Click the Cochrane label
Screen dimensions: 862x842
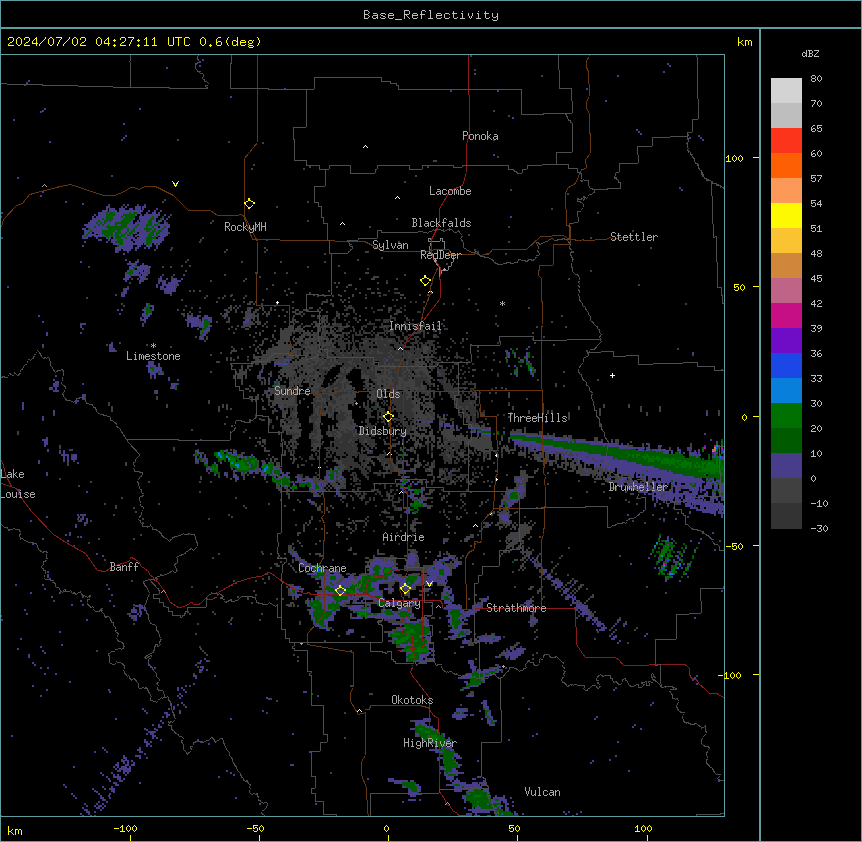[322, 568]
